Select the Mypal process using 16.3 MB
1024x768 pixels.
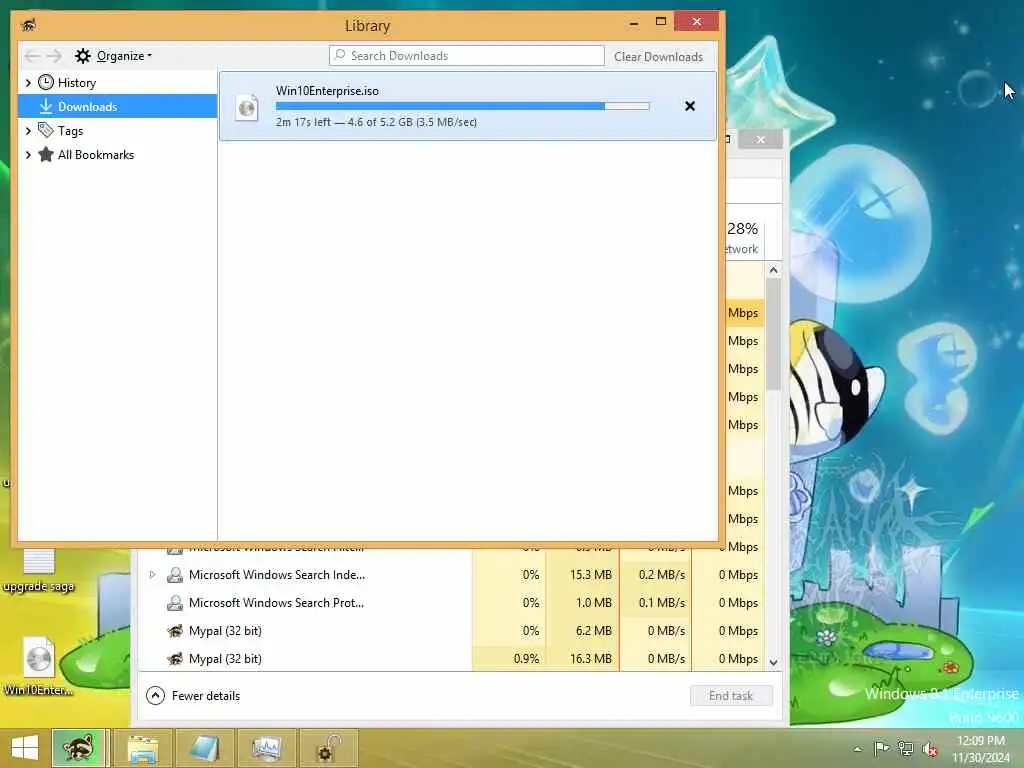[x=451, y=659]
